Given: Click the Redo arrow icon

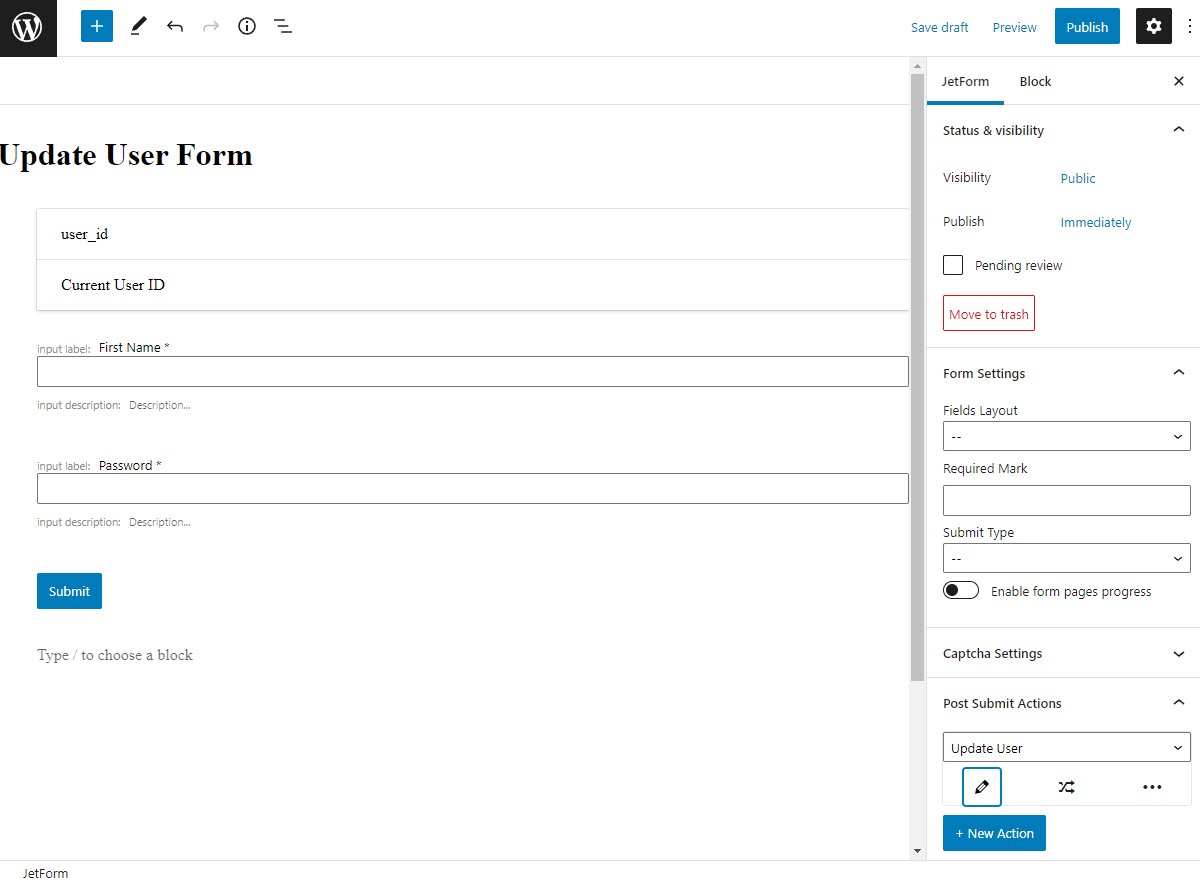Looking at the screenshot, I should [x=211, y=26].
